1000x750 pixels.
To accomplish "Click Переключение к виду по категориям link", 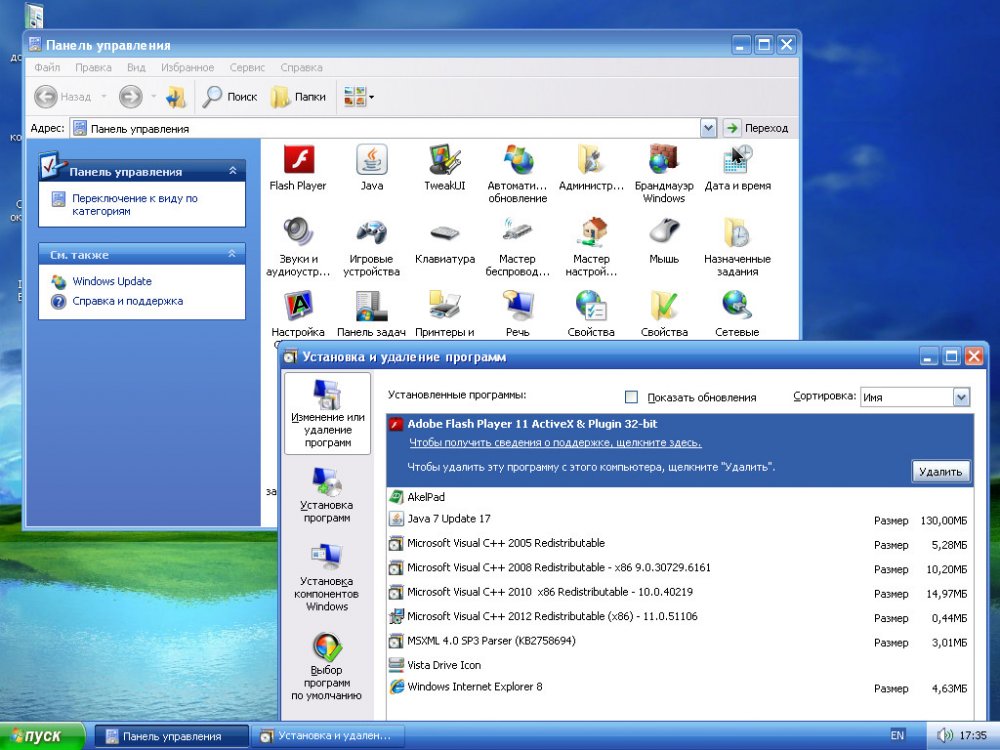I will click(135, 205).
